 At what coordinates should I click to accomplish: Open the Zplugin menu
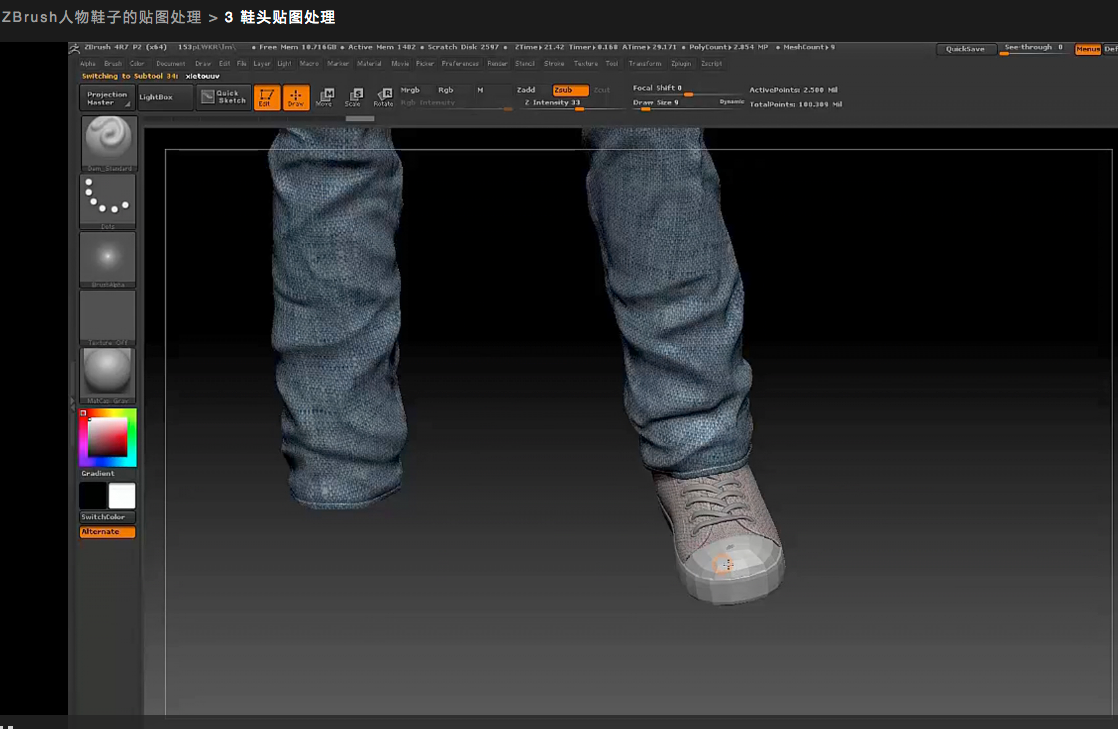(681, 63)
